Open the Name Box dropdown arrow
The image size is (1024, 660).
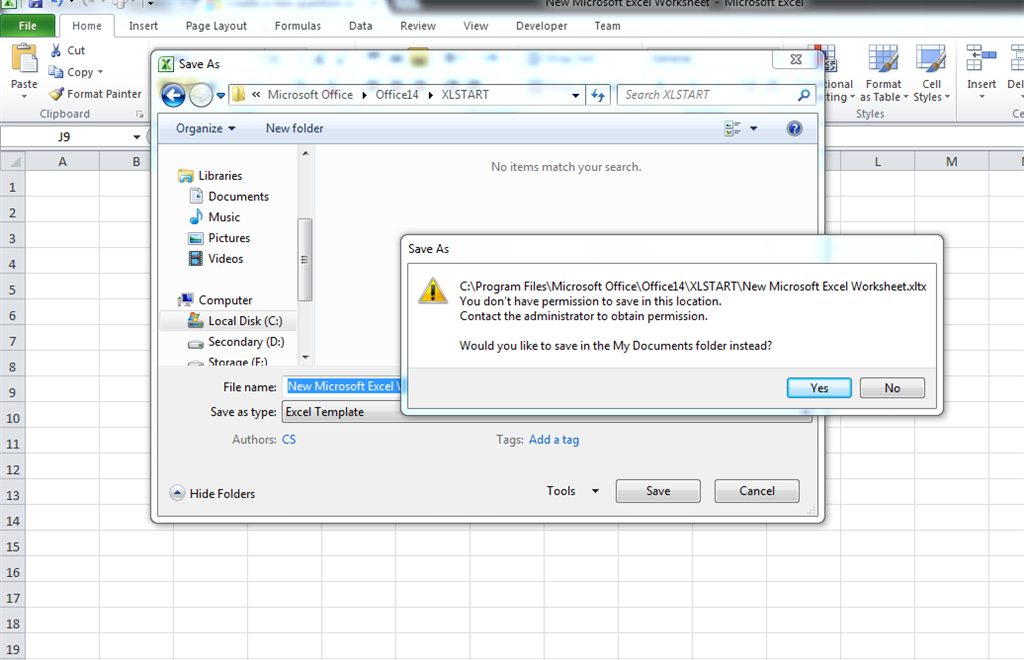click(136, 137)
